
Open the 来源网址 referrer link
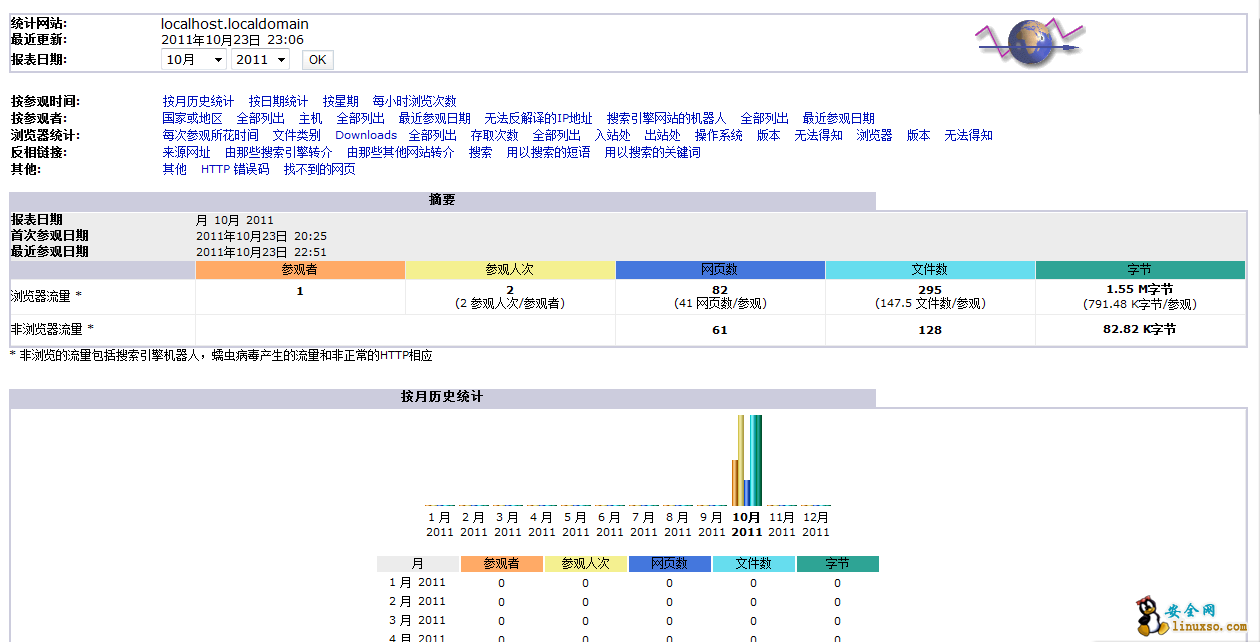coord(186,152)
